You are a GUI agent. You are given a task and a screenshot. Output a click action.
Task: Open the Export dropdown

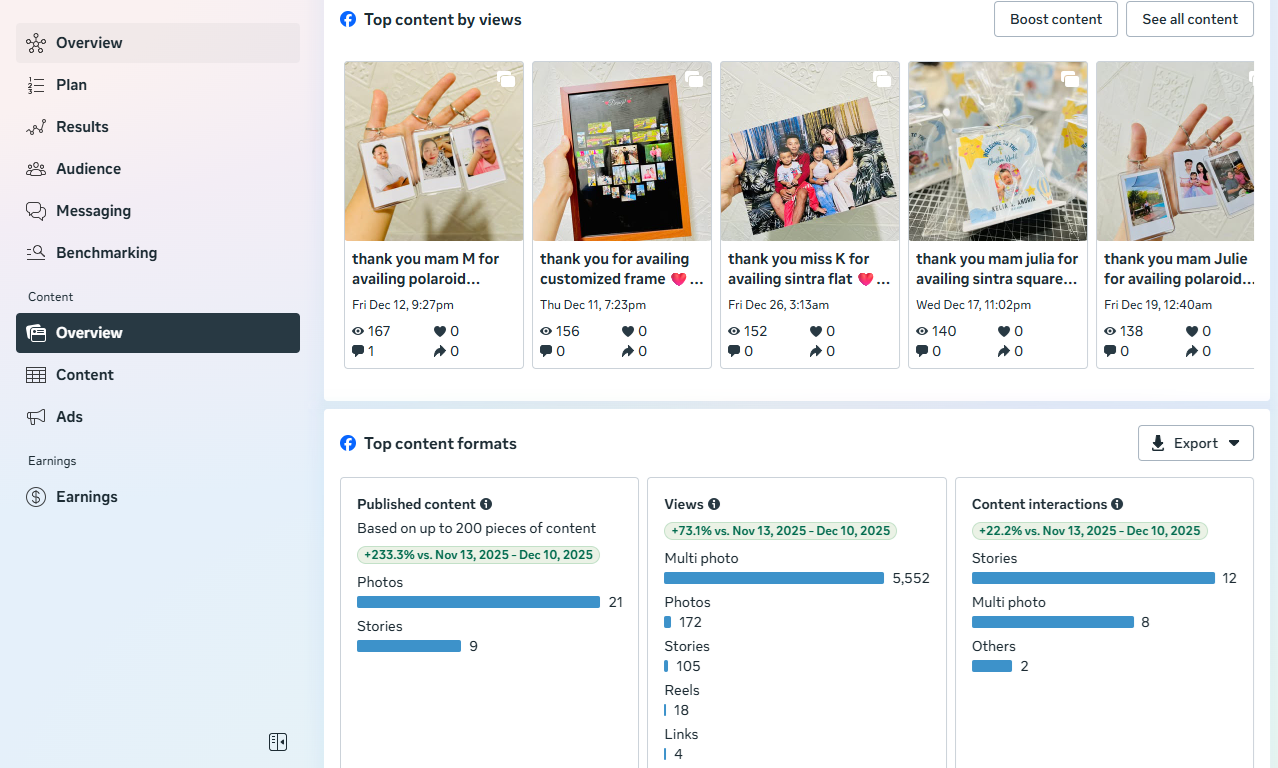point(1195,443)
